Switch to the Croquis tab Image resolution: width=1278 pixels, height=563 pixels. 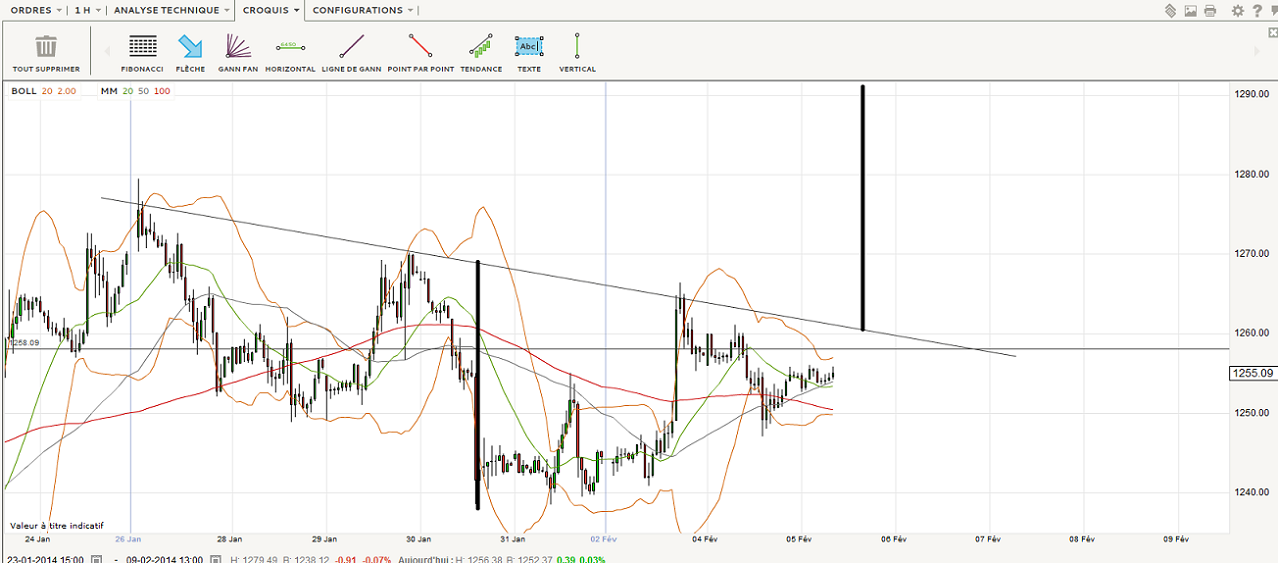tap(270, 10)
